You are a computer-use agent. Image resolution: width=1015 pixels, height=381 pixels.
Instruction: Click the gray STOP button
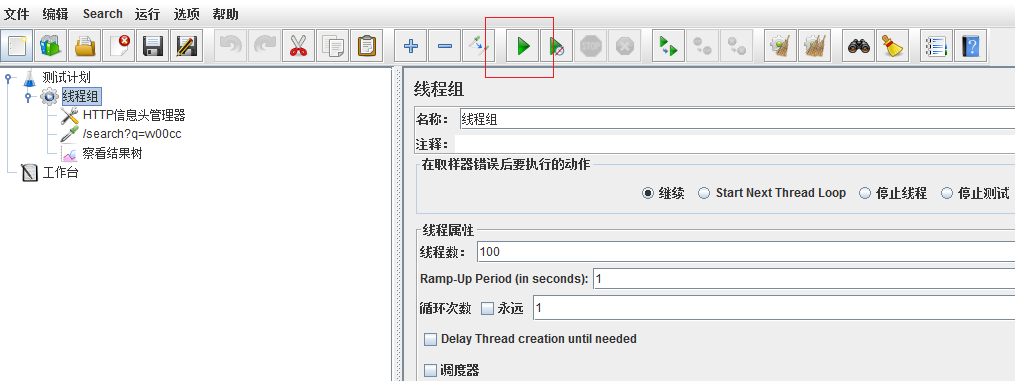click(x=590, y=46)
